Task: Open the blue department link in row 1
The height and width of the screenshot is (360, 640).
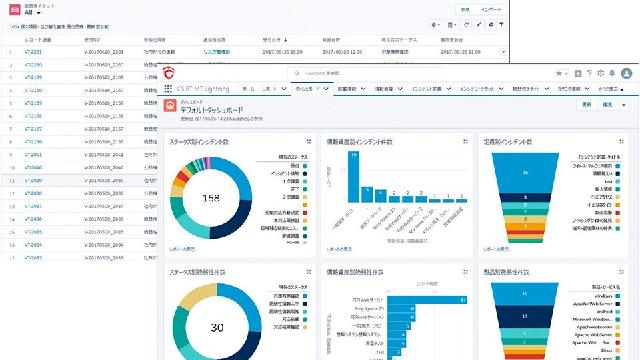Action: tap(216, 52)
